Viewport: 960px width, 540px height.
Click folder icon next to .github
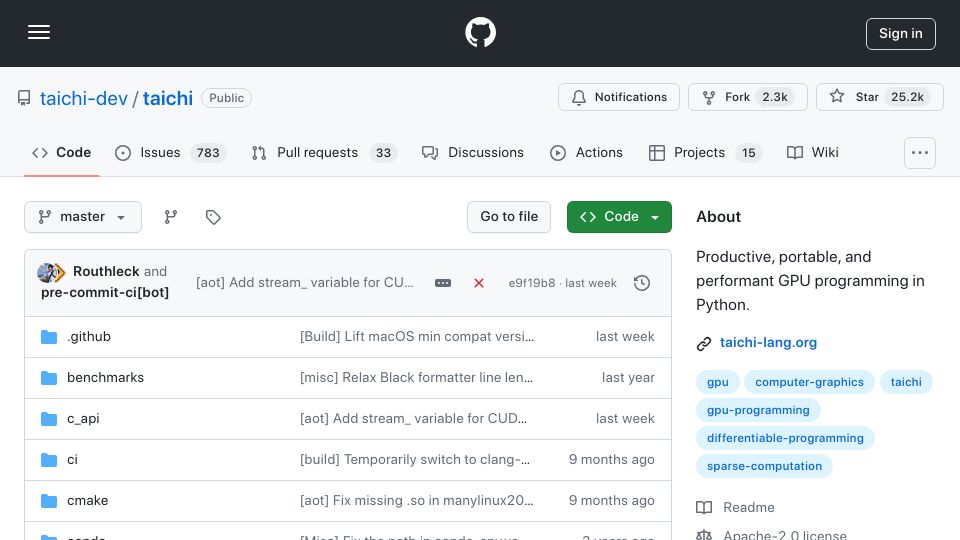point(49,337)
